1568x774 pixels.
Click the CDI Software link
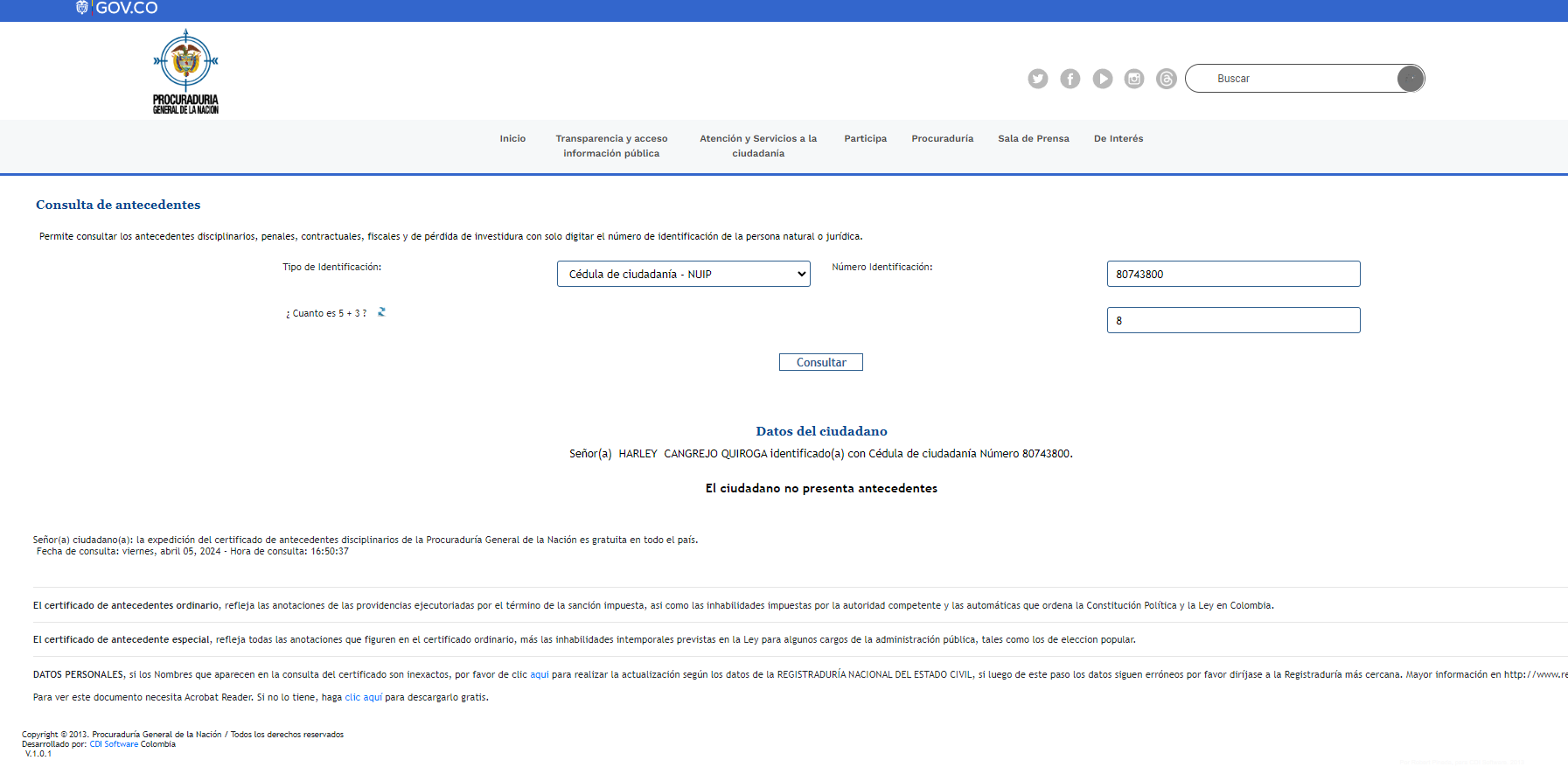point(114,744)
